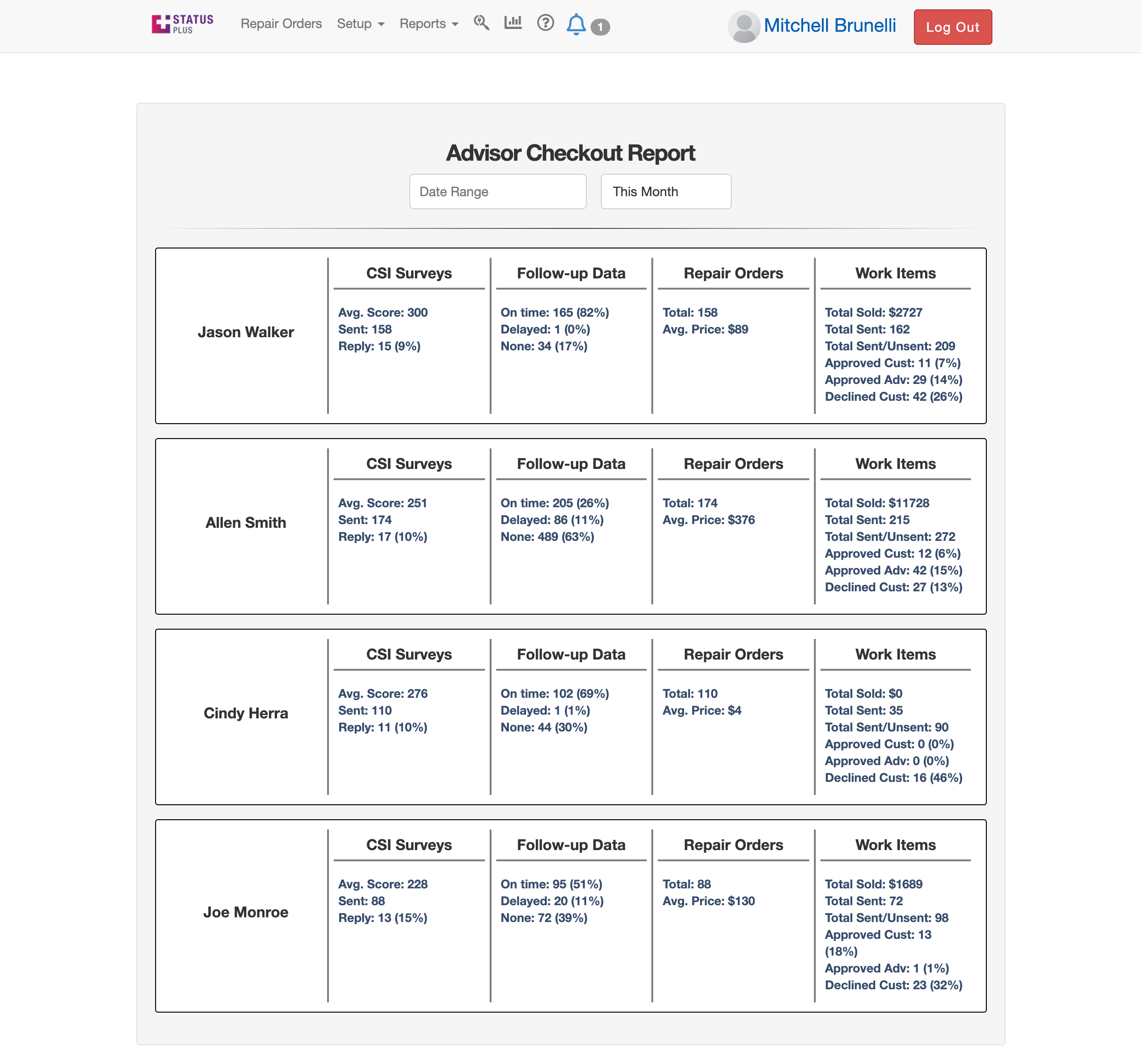
Task: Click the notification bell icon
Action: (576, 25)
